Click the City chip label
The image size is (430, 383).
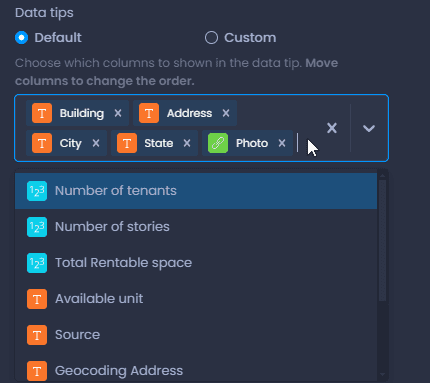(x=71, y=143)
